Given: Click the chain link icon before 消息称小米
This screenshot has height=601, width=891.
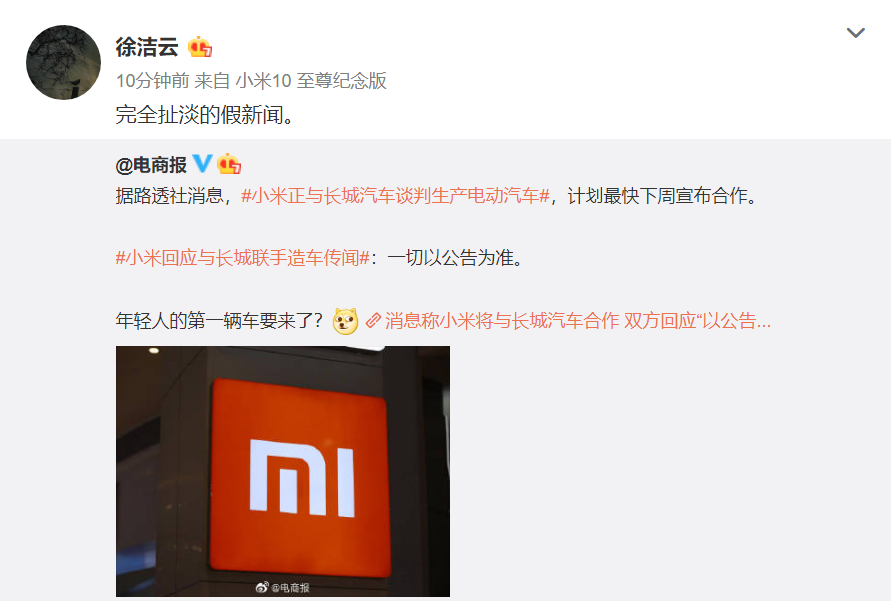Looking at the screenshot, I should click(373, 321).
